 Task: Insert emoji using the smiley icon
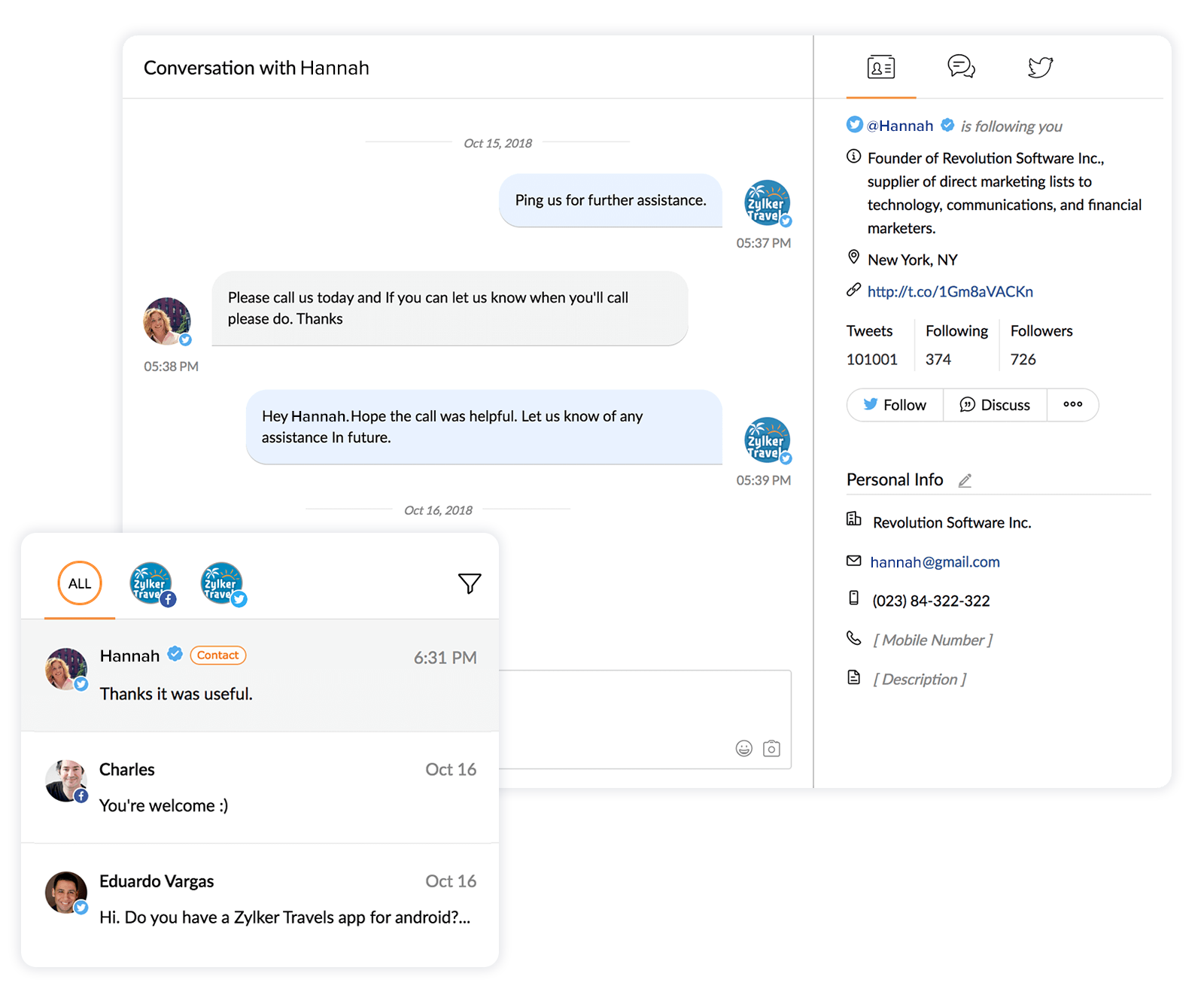(743, 748)
